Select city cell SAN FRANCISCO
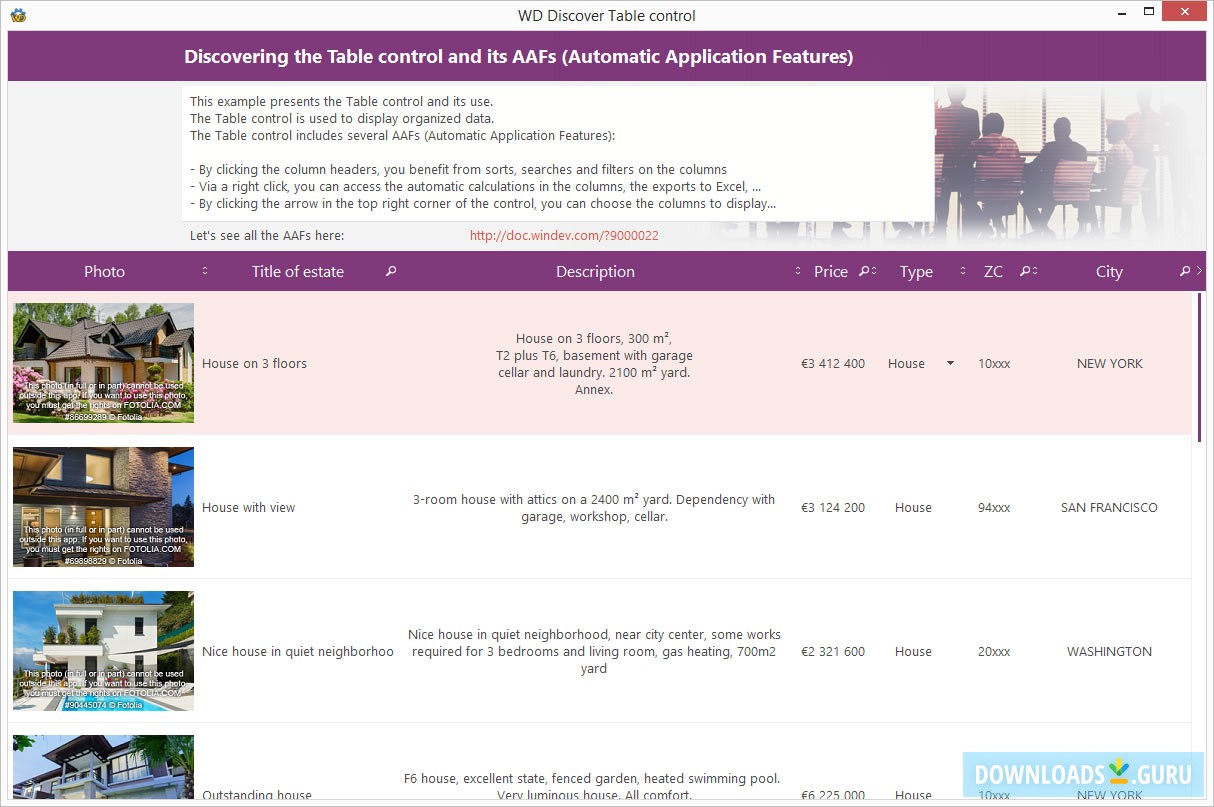The width and height of the screenshot is (1214, 807). (x=1109, y=507)
